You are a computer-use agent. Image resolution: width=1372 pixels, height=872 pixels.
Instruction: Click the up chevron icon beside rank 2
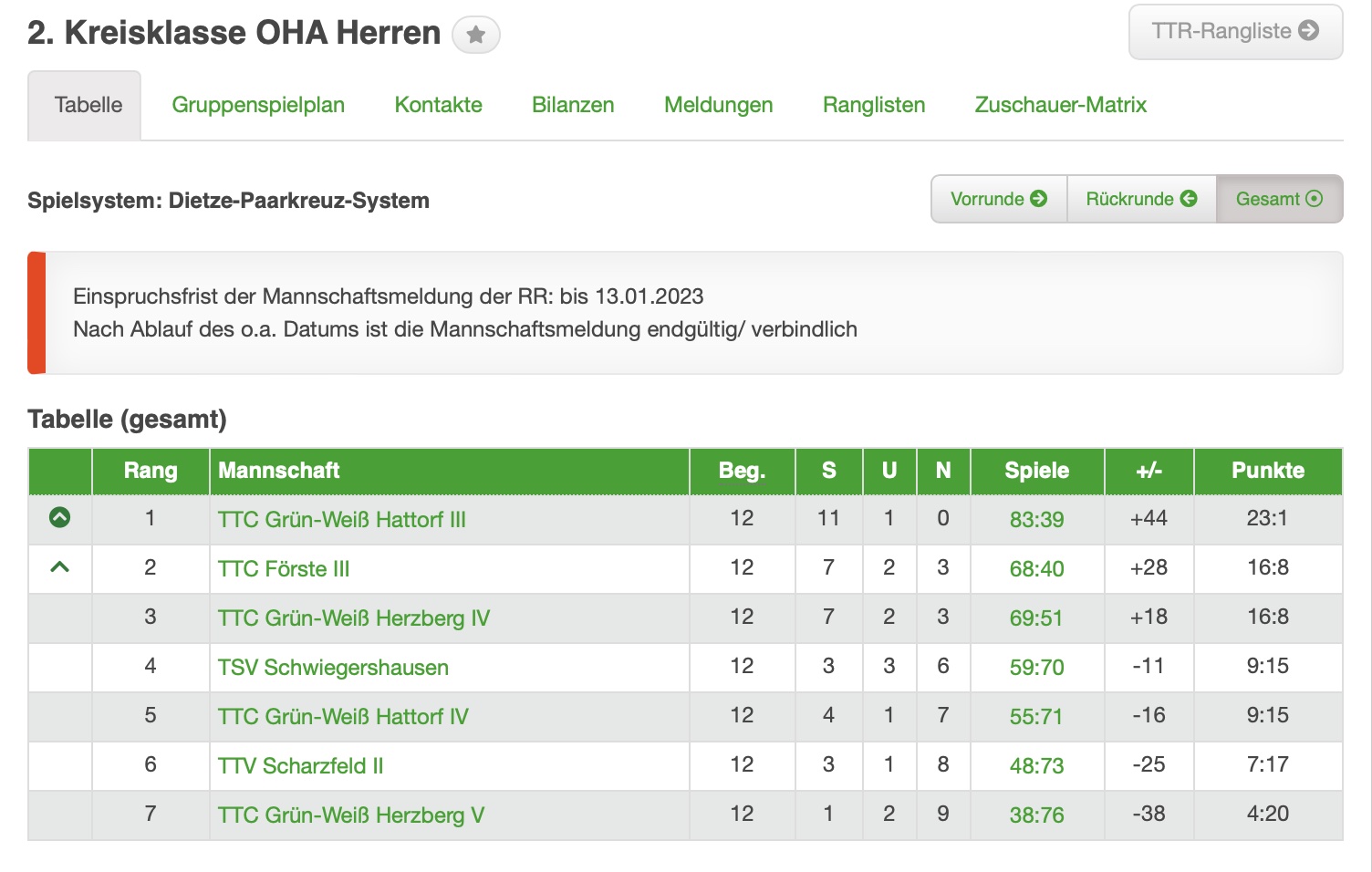[x=60, y=567]
